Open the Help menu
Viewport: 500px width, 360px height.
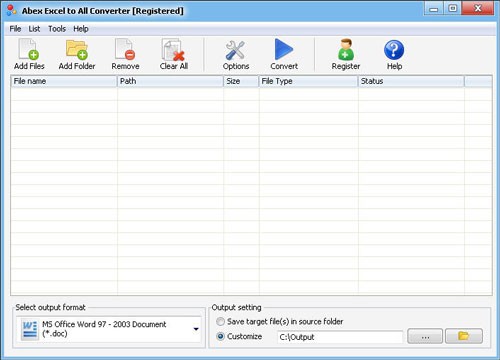pyautogui.click(x=81, y=29)
